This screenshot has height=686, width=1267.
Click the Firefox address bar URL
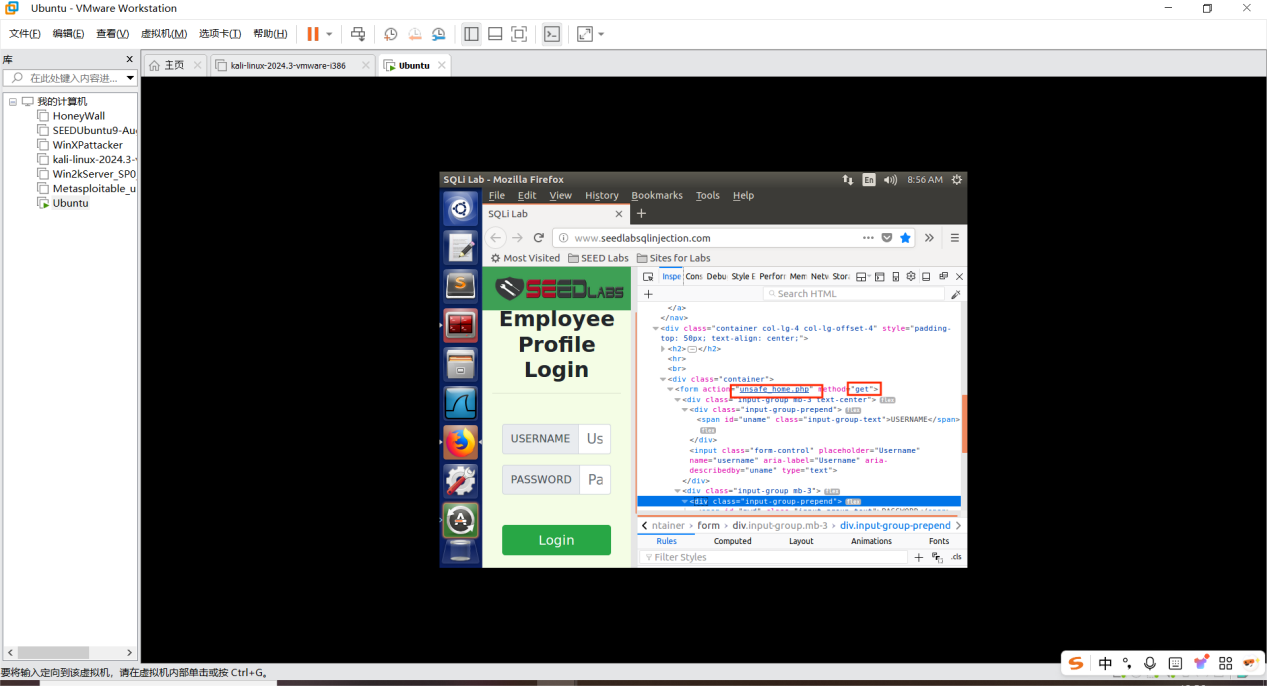pyautogui.click(x=642, y=238)
